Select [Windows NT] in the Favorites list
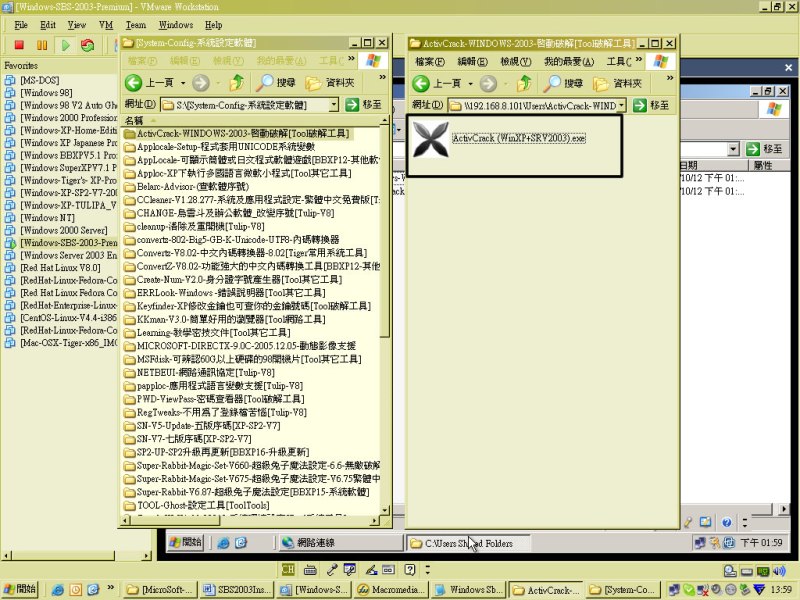The width and height of the screenshot is (800, 600). click(x=47, y=218)
